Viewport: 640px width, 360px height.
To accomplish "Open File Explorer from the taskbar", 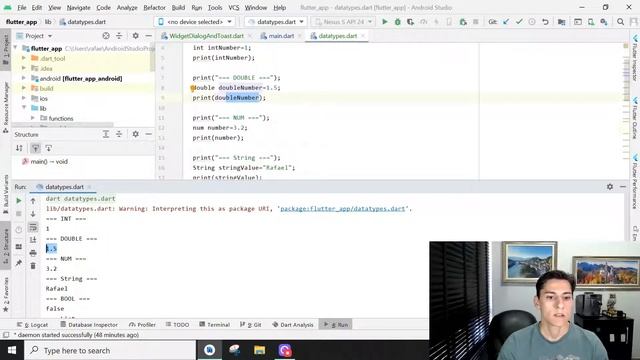I will click(x=260, y=350).
